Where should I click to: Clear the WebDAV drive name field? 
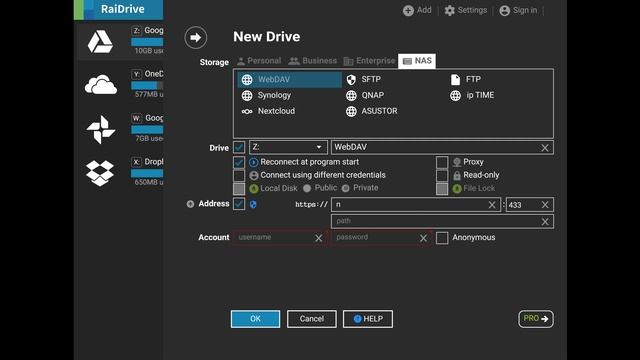coord(545,148)
